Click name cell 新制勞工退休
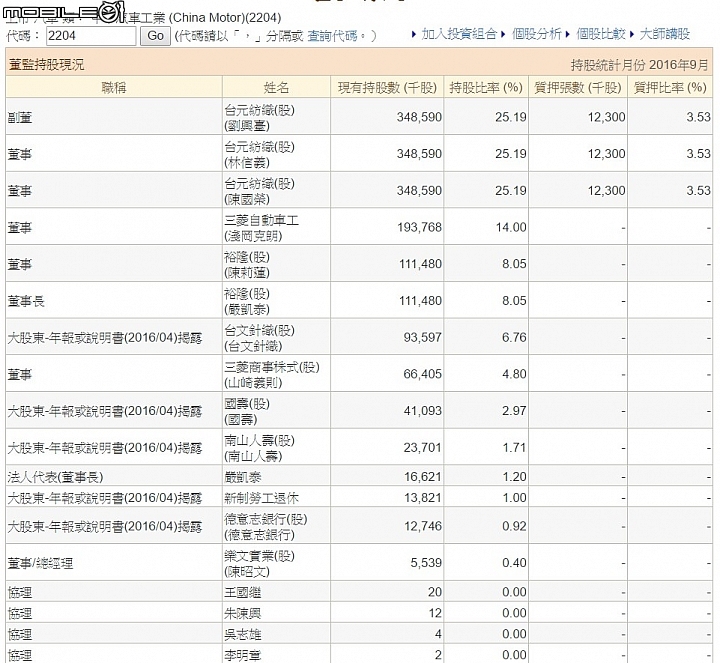 click(276, 498)
